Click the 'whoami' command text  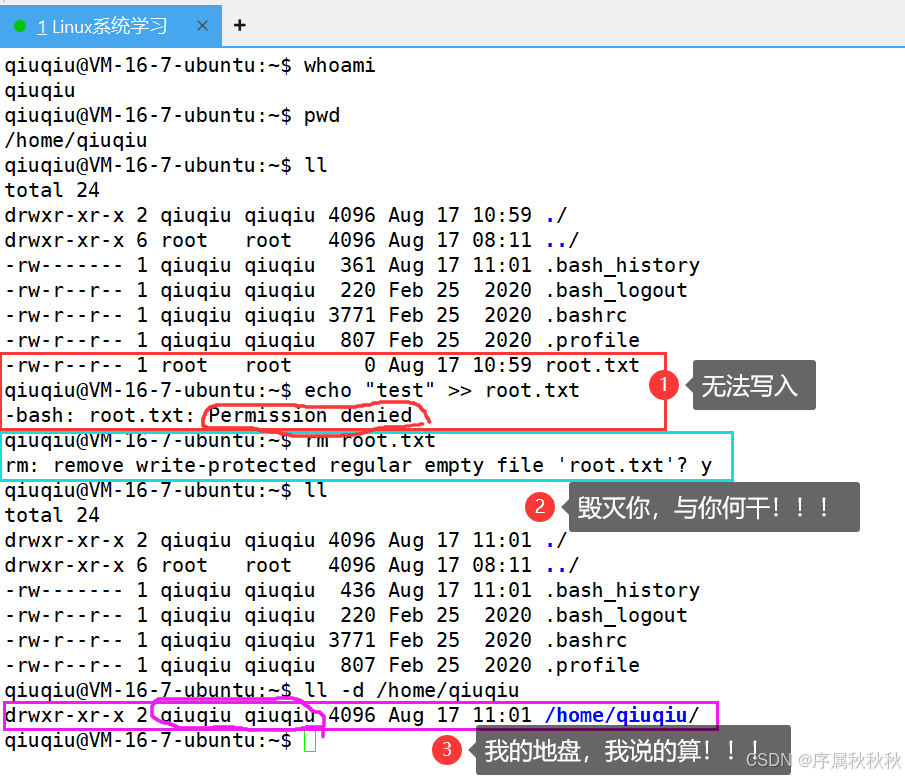tap(339, 65)
